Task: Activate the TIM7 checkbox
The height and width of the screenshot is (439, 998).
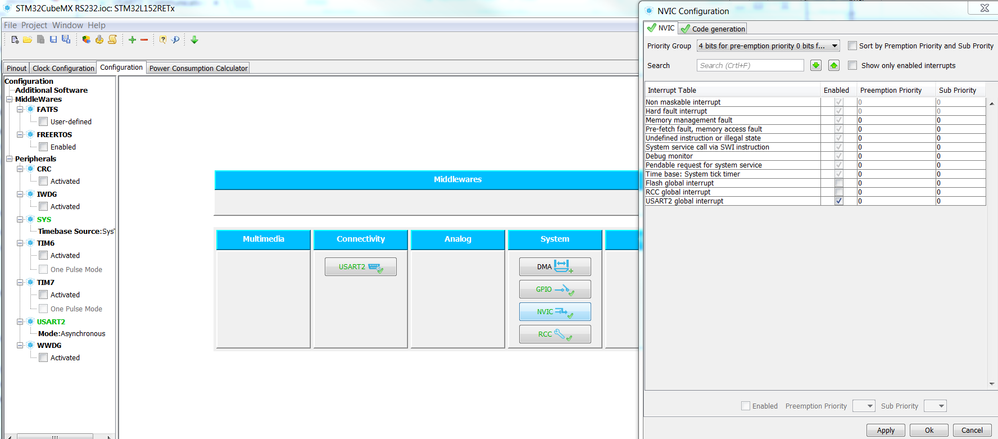Action: [43, 295]
